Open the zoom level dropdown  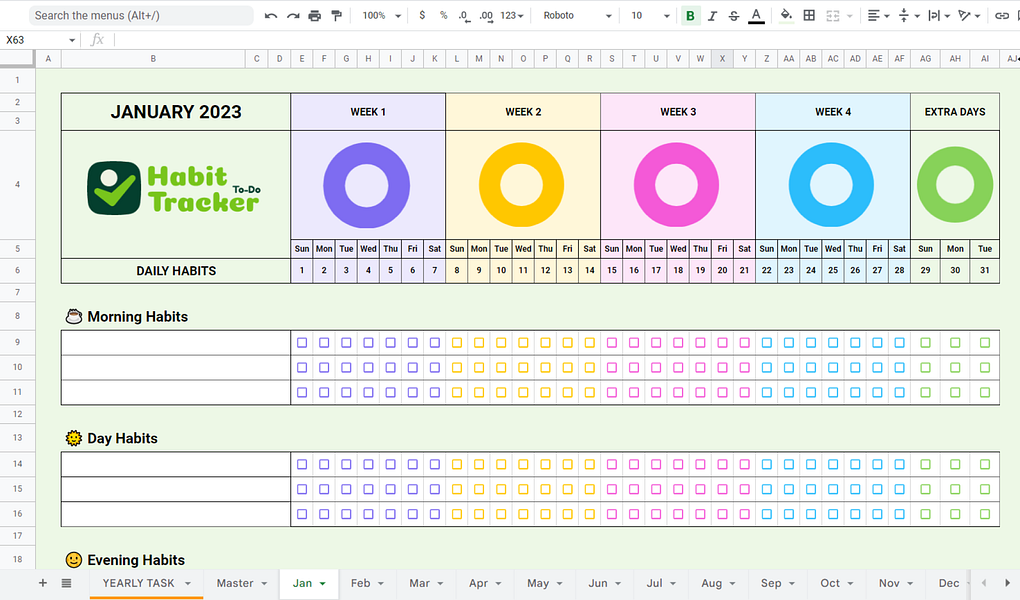pyautogui.click(x=382, y=16)
